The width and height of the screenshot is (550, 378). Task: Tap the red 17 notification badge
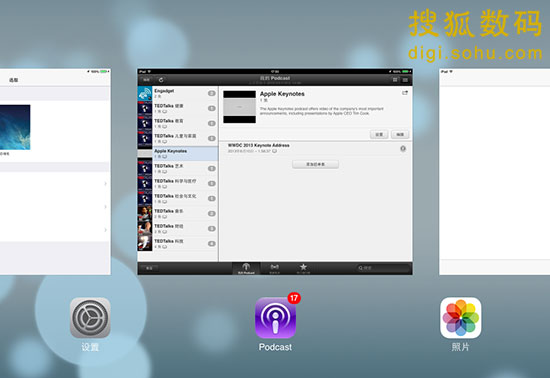(294, 298)
